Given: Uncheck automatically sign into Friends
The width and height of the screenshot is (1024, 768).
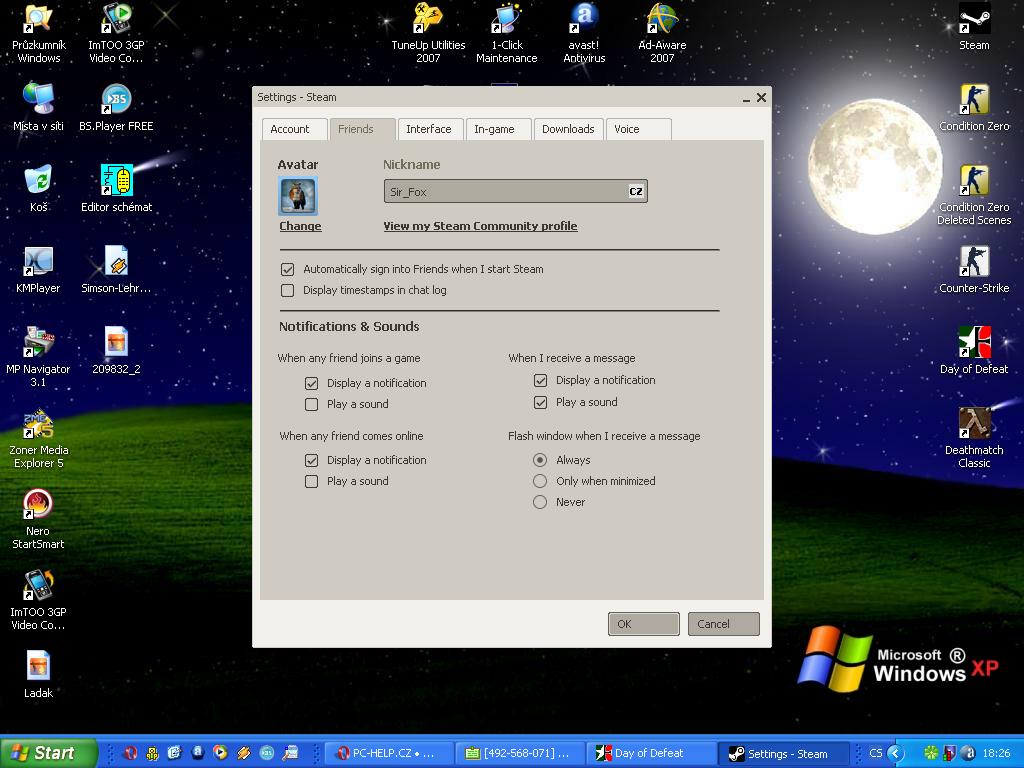Looking at the screenshot, I should (x=287, y=269).
